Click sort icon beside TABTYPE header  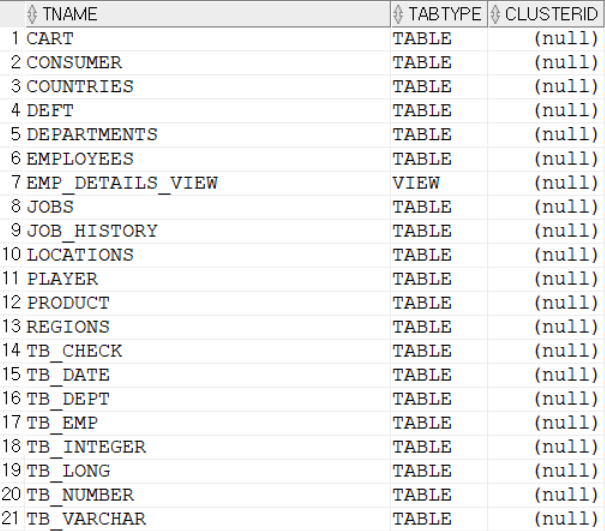click(398, 14)
